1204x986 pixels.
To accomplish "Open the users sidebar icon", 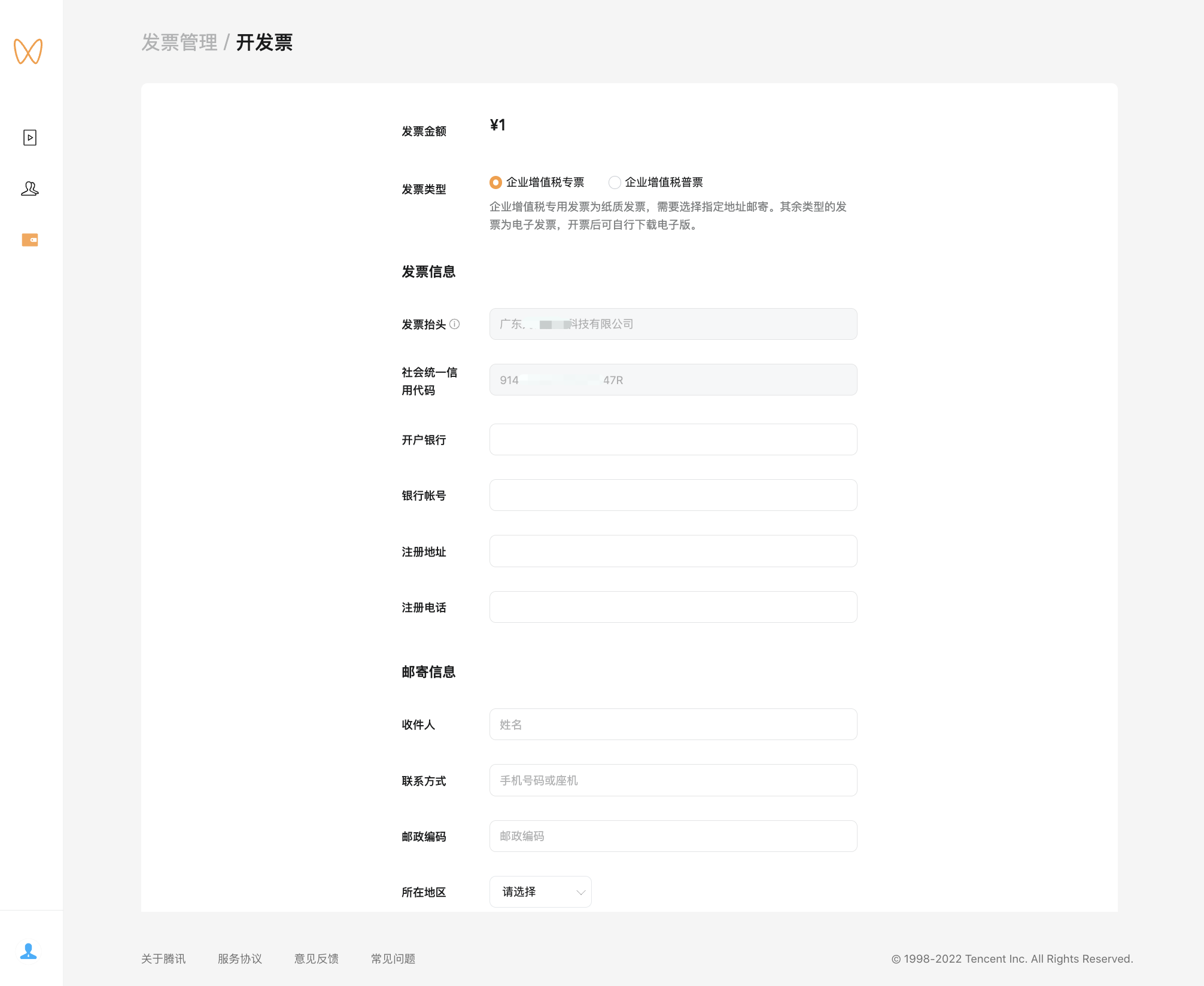I will (x=30, y=189).
